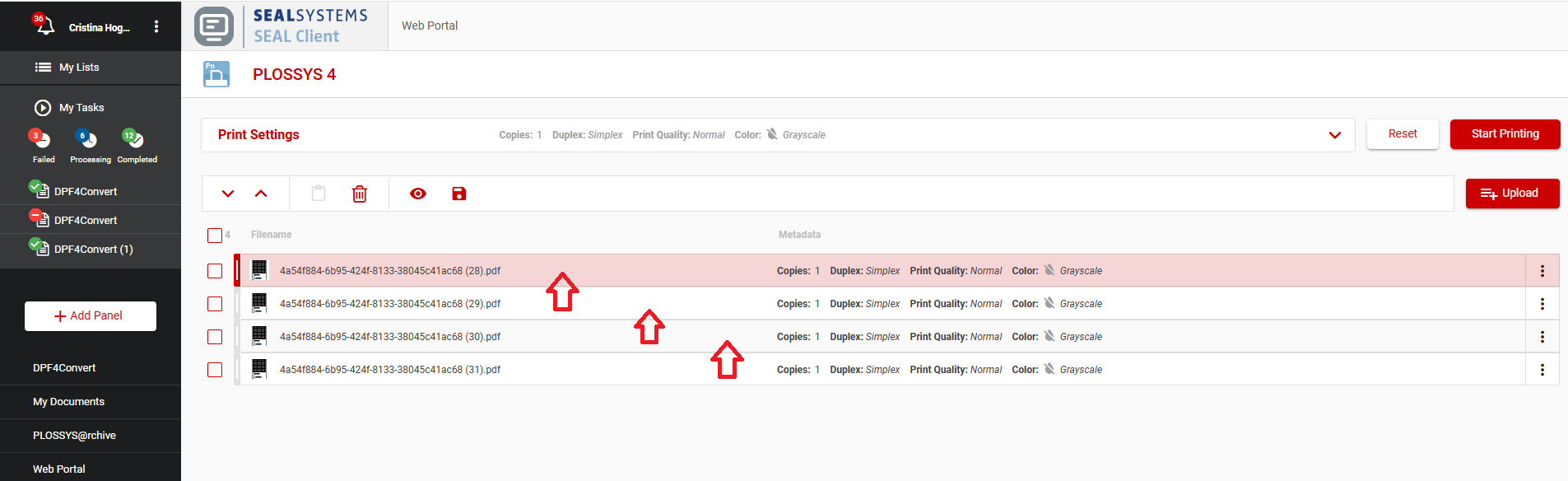Open My Documents in sidebar

coord(68,402)
